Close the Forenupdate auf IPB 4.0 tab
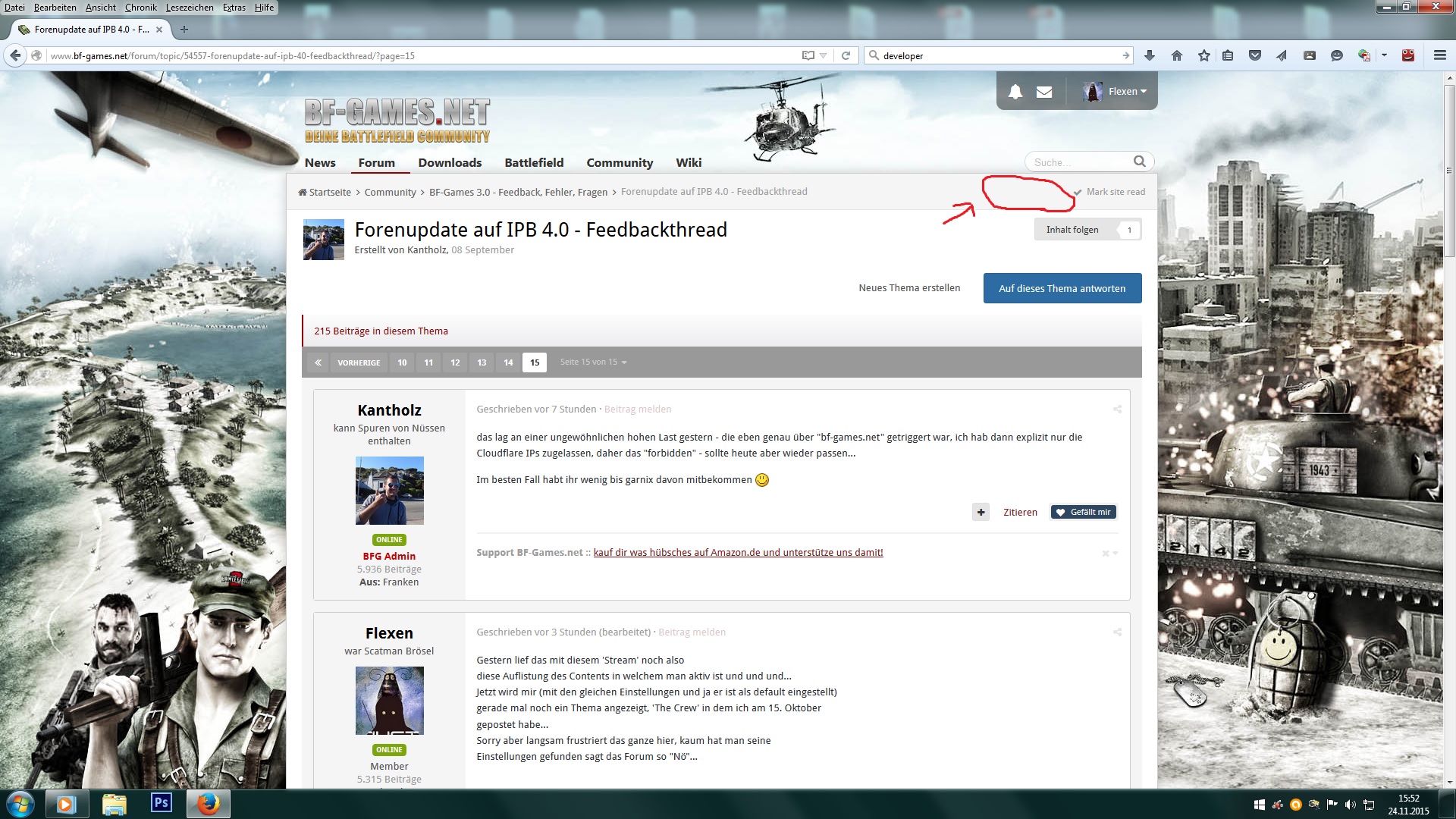Viewport: 1456px width, 819px height. tap(159, 30)
